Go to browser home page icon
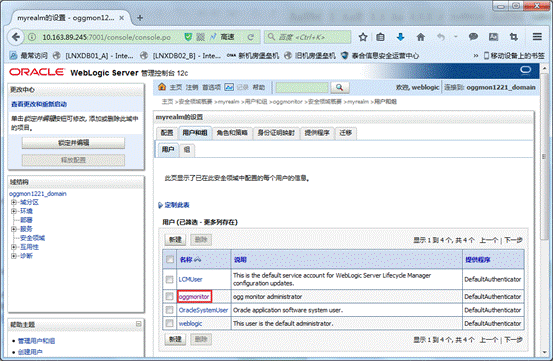Screen dimensions: 553x361 tap(420, 37)
